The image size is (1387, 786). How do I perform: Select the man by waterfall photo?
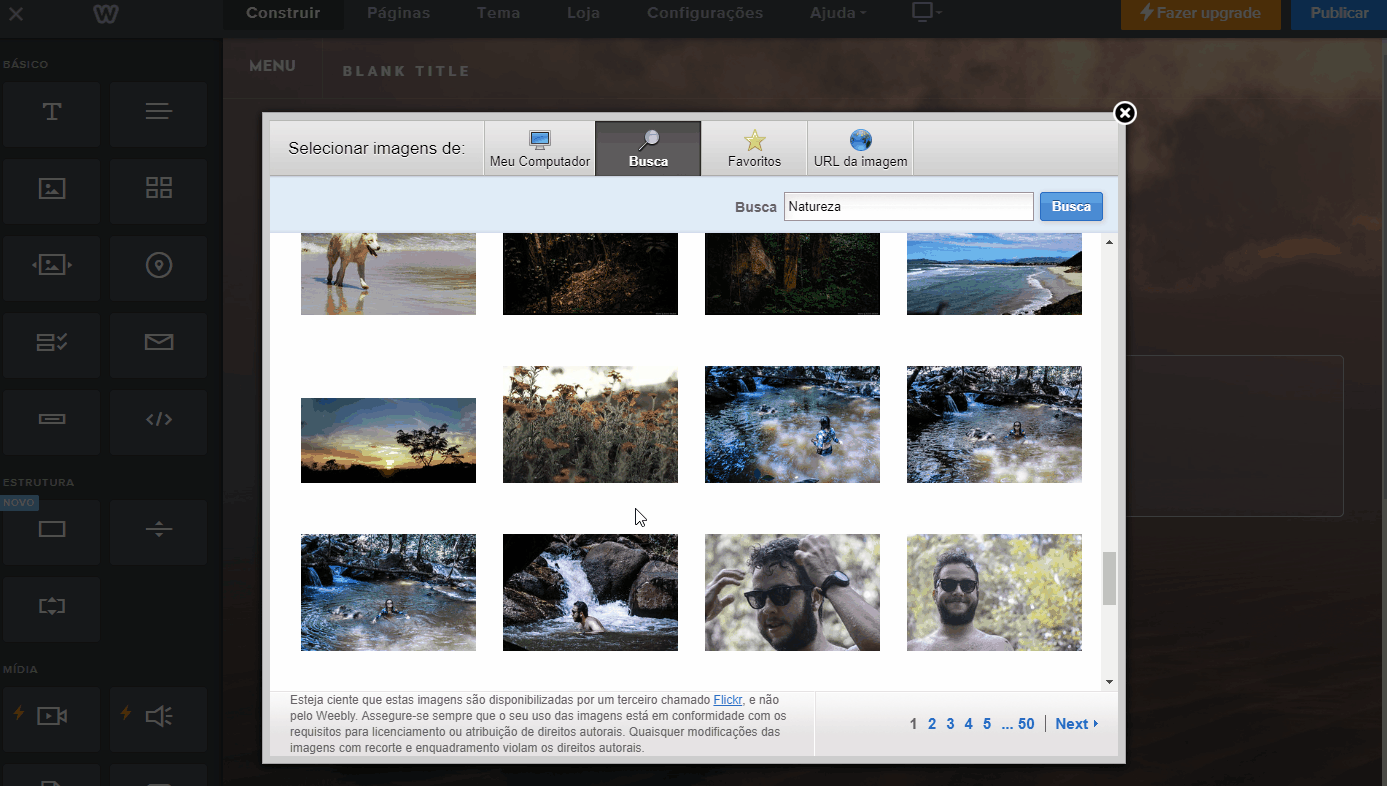click(590, 592)
